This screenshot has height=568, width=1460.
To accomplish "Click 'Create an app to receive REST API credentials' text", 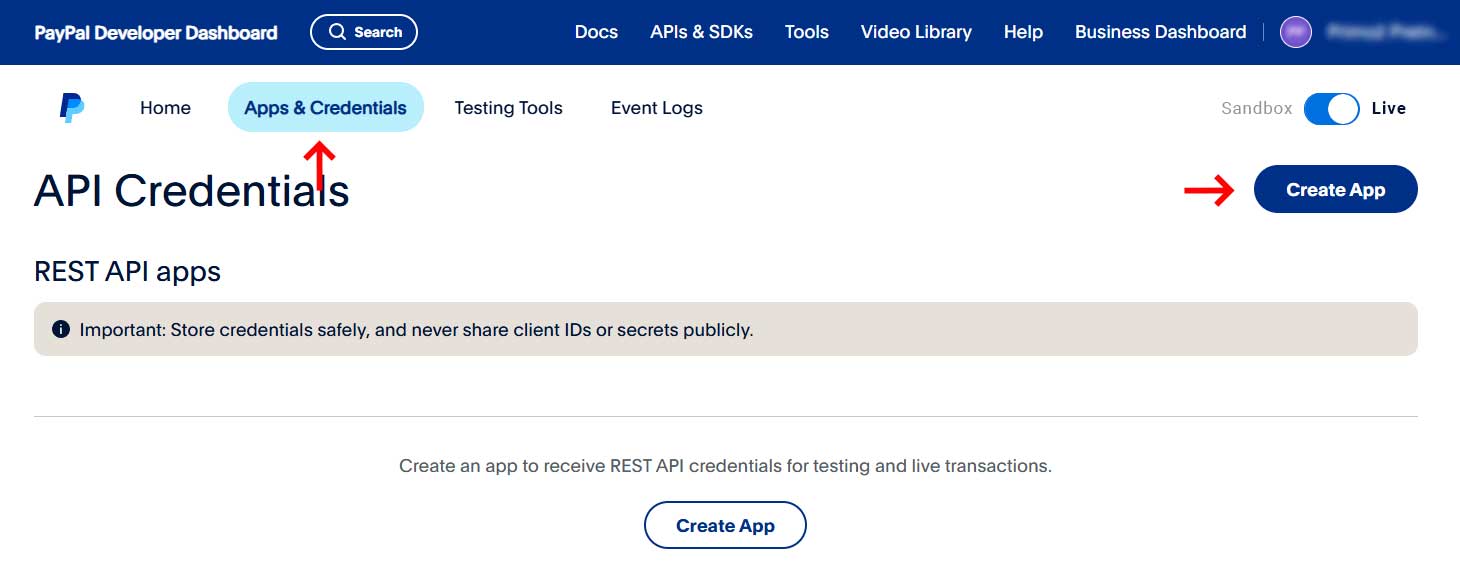I will (725, 466).
